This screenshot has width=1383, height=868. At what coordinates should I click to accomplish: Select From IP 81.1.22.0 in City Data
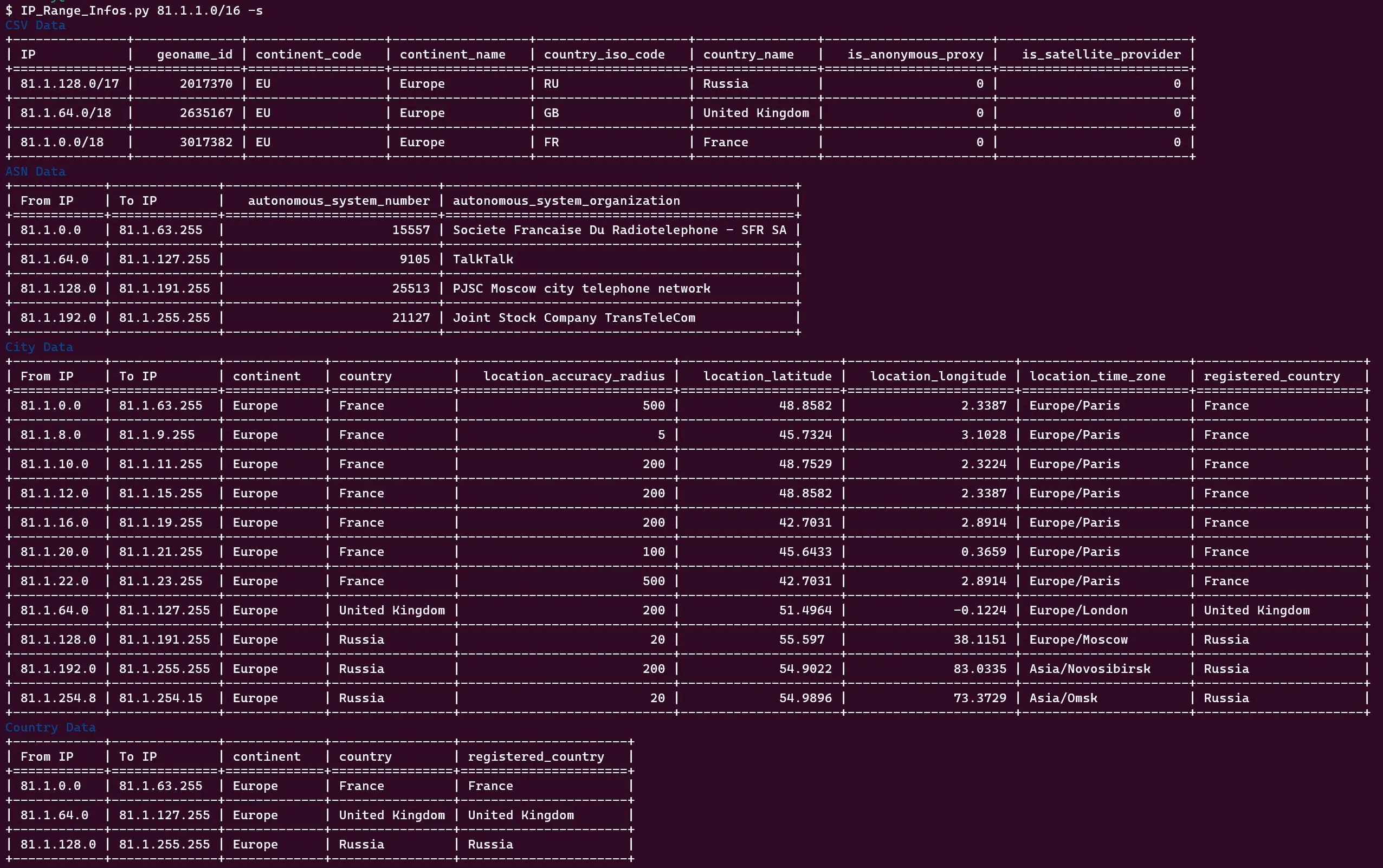click(55, 581)
